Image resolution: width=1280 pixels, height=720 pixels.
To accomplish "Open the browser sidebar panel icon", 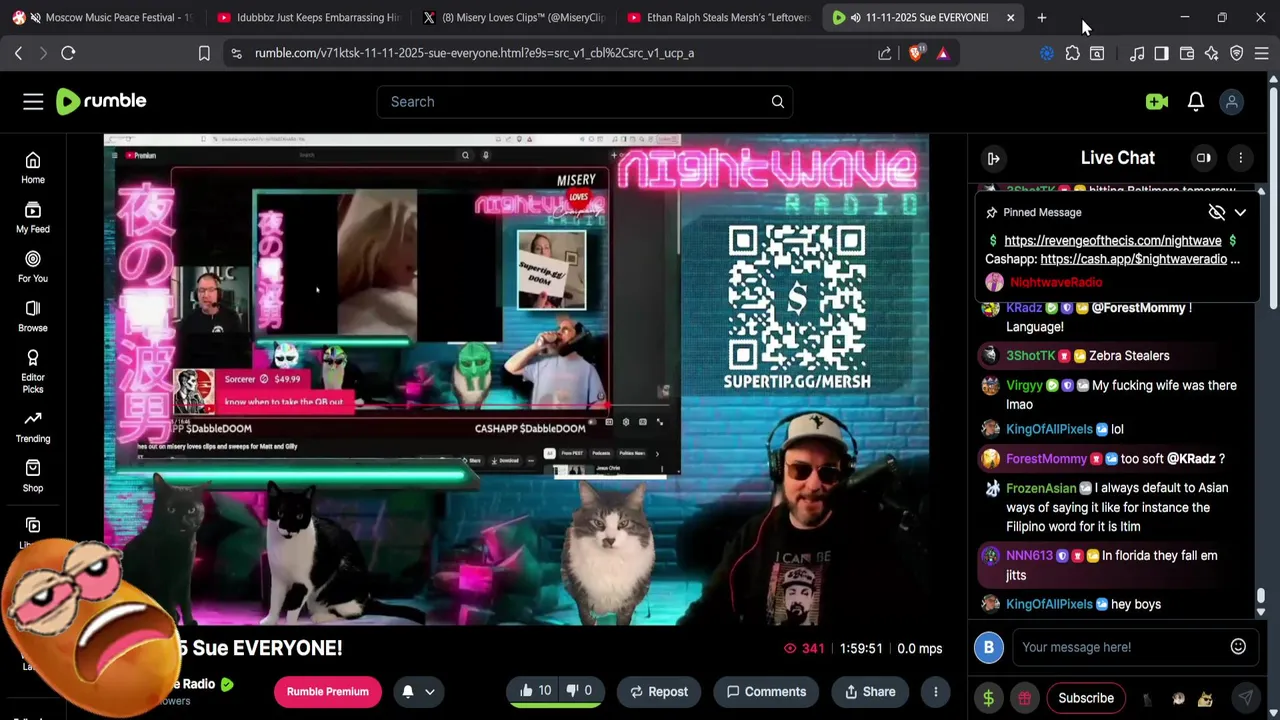I will pyautogui.click(x=1161, y=53).
